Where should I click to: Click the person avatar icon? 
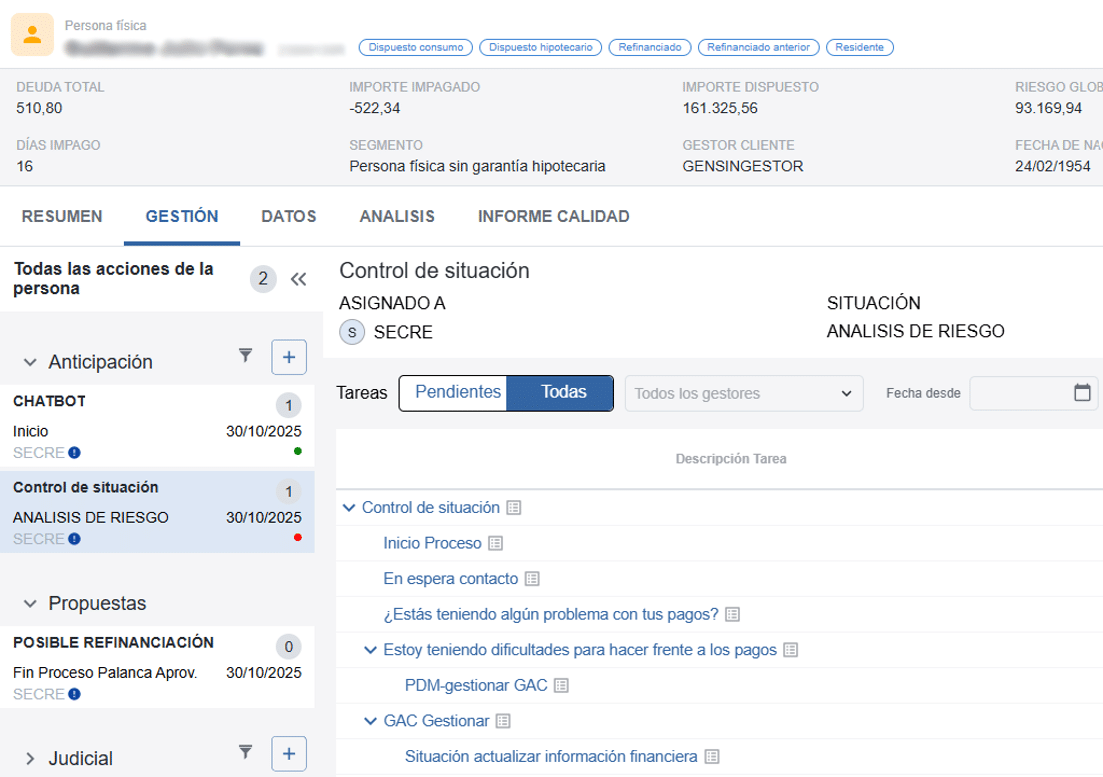[32, 35]
